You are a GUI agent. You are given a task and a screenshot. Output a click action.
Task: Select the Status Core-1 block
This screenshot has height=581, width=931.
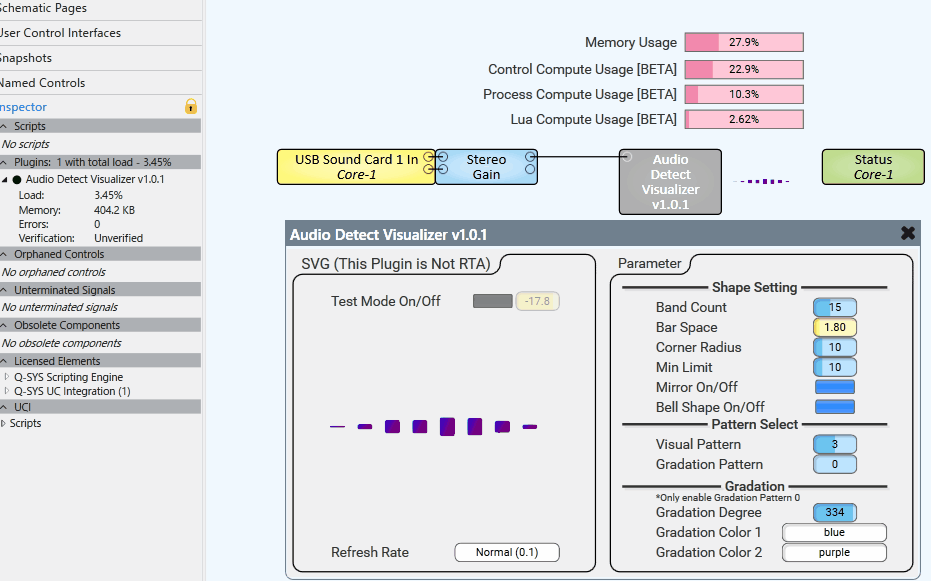point(872,167)
